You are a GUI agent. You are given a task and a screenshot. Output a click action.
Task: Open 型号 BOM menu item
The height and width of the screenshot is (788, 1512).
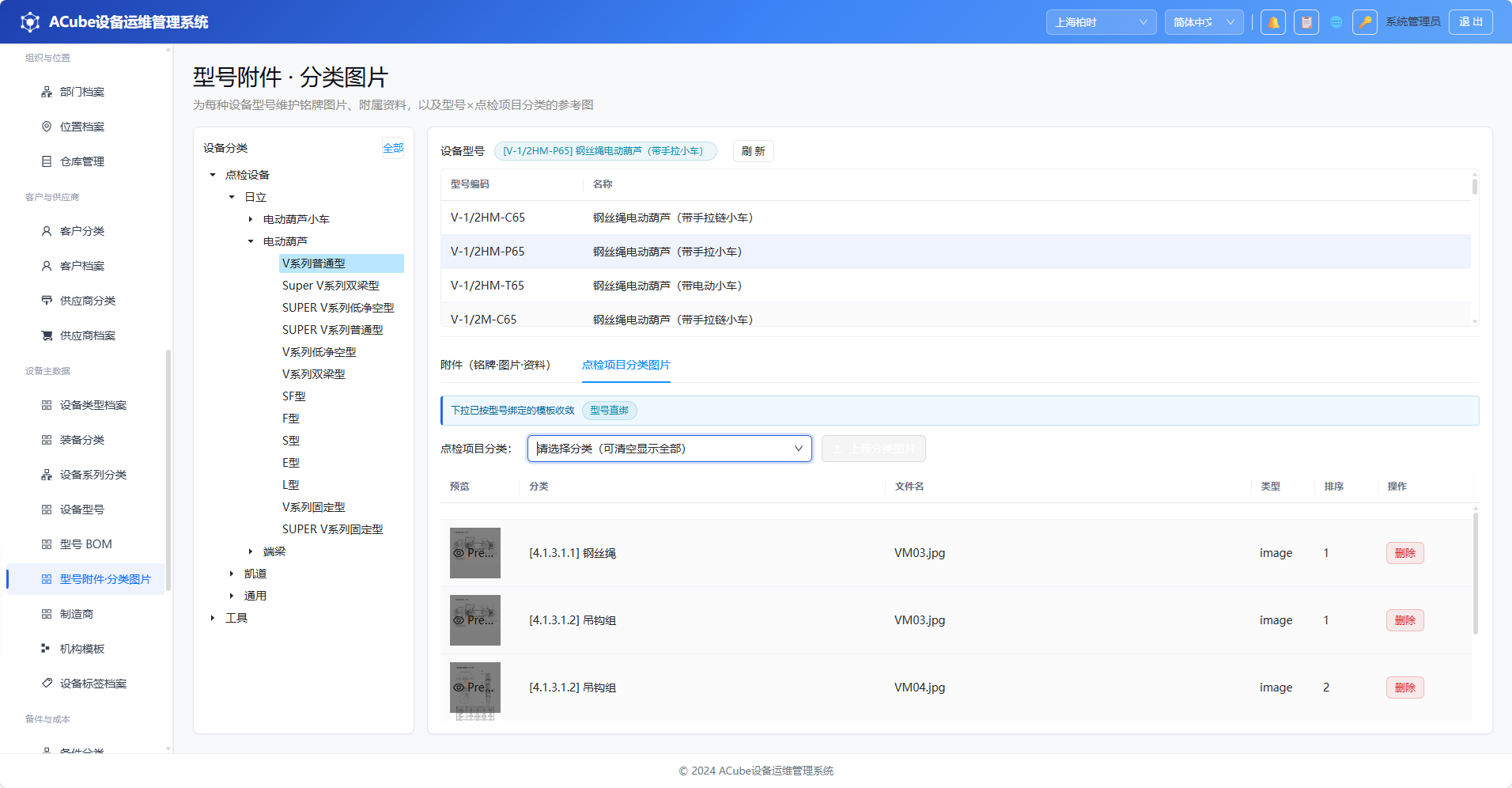click(85, 544)
